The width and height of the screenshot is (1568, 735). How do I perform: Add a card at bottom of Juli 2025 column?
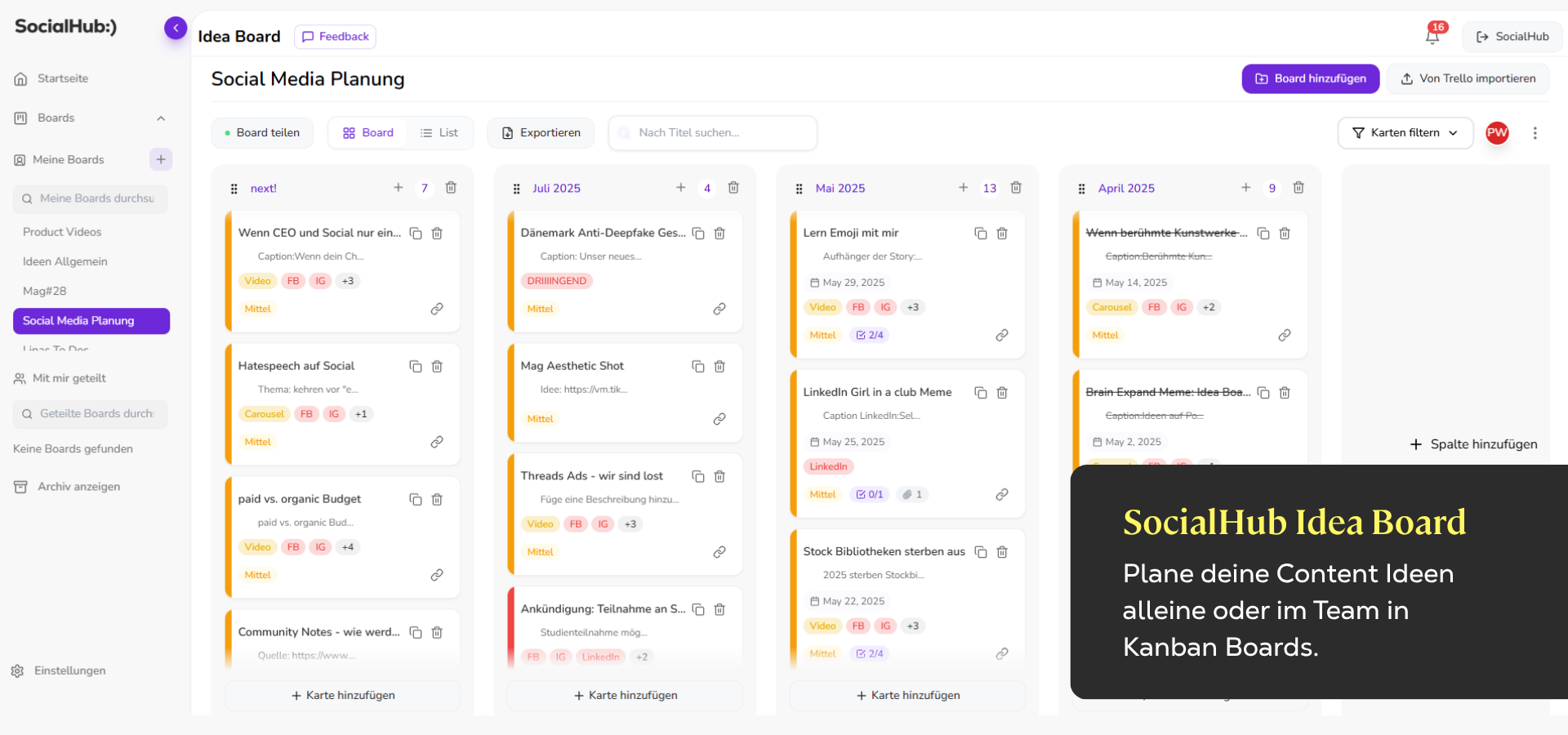(x=626, y=696)
